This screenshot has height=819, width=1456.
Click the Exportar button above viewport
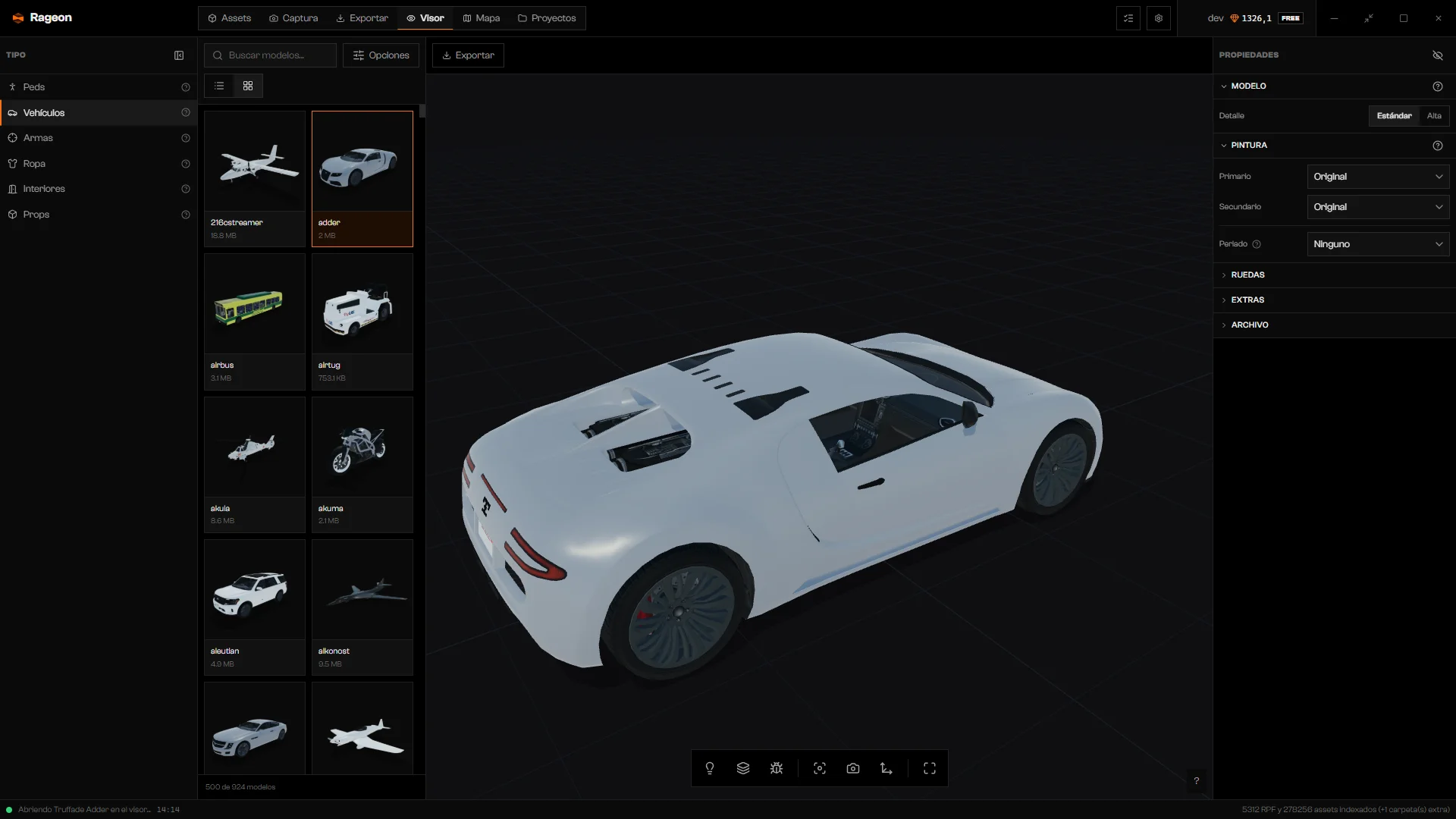point(468,55)
